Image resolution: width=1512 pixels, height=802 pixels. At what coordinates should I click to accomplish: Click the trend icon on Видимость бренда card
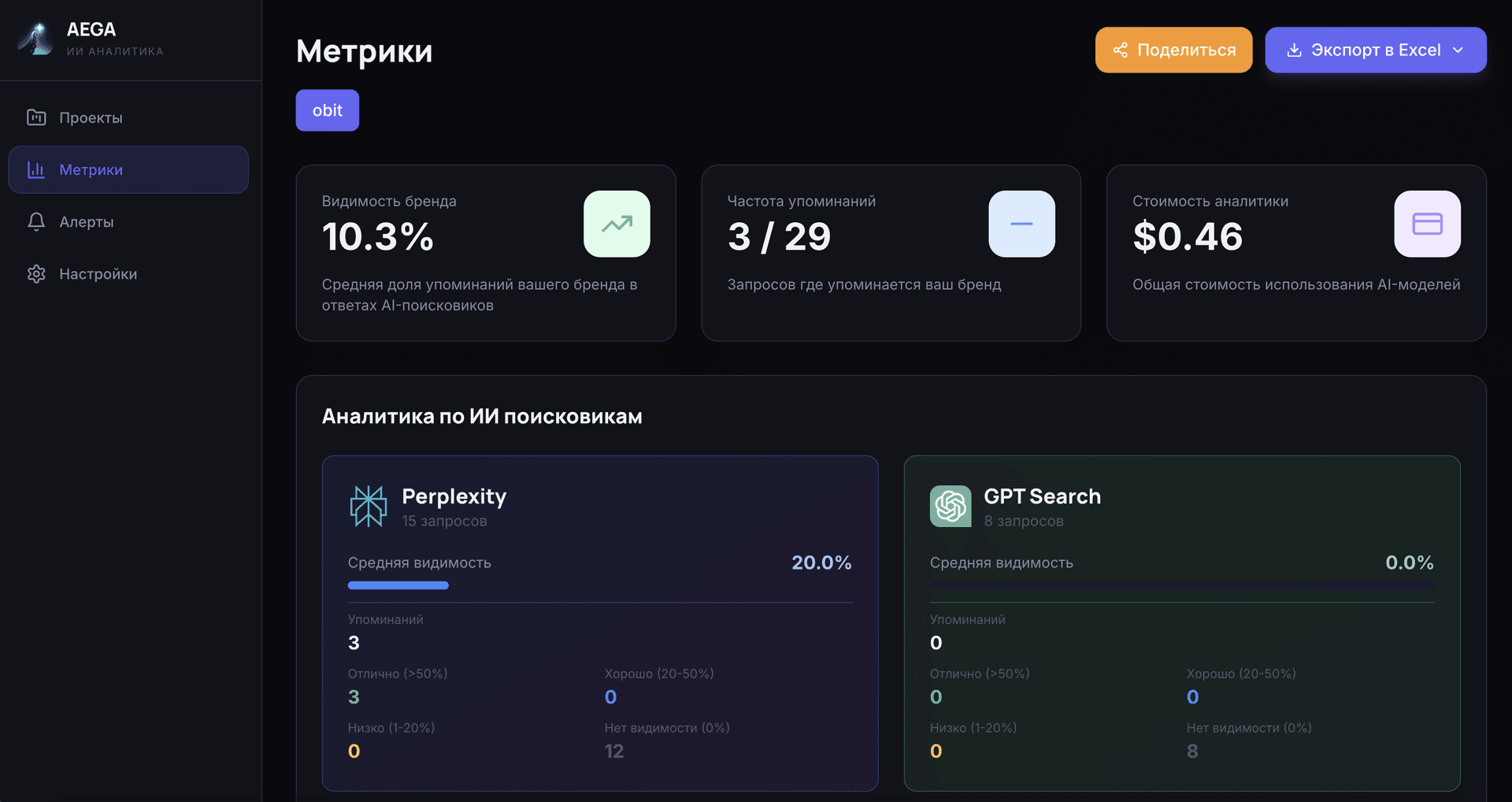tap(617, 224)
